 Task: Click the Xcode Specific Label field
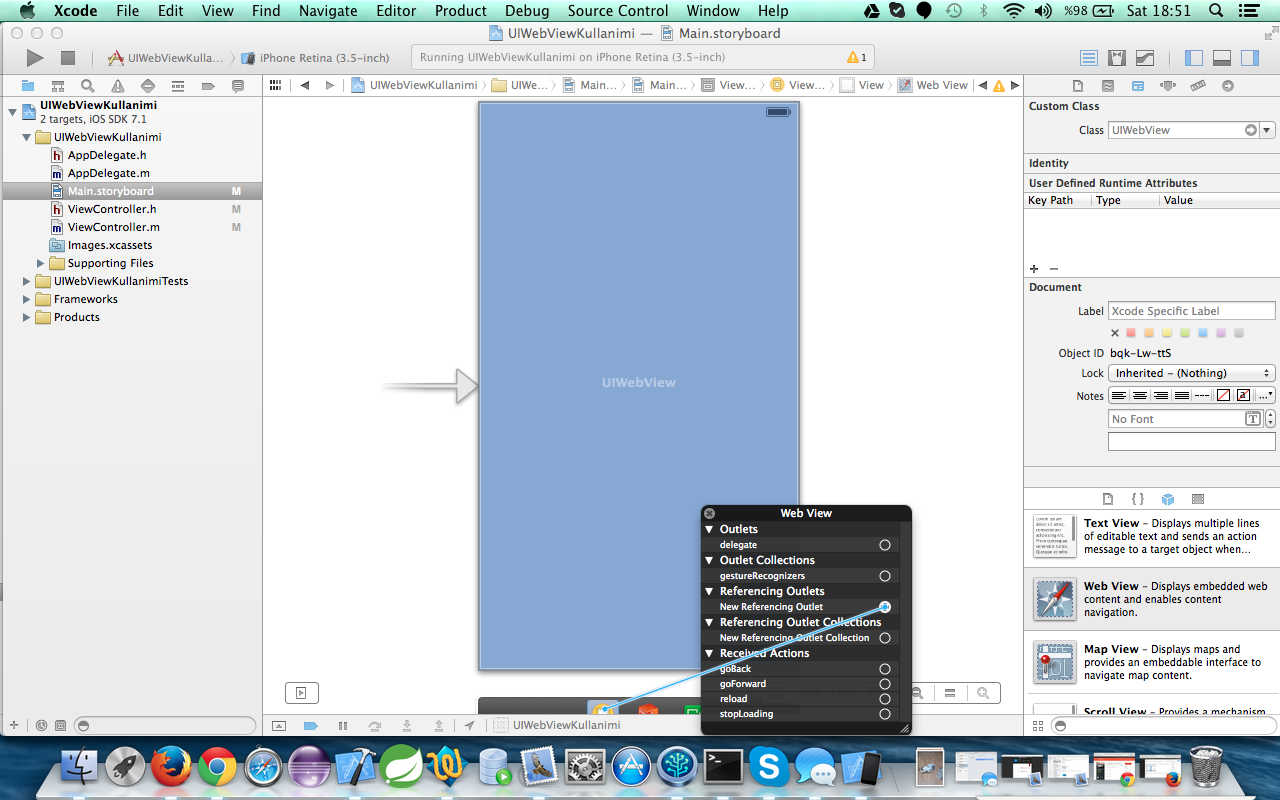coord(1192,311)
